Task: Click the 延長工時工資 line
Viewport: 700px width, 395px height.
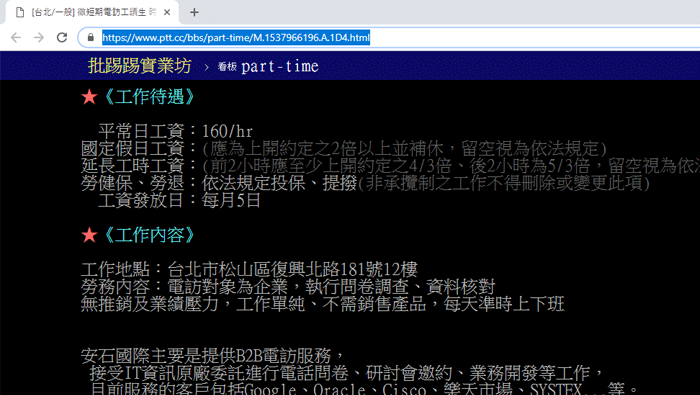Action: click(390, 166)
